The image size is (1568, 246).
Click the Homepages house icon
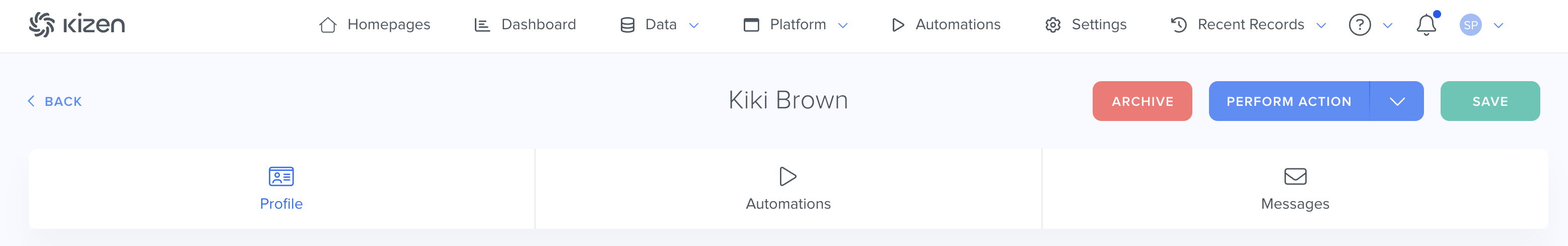[x=327, y=25]
